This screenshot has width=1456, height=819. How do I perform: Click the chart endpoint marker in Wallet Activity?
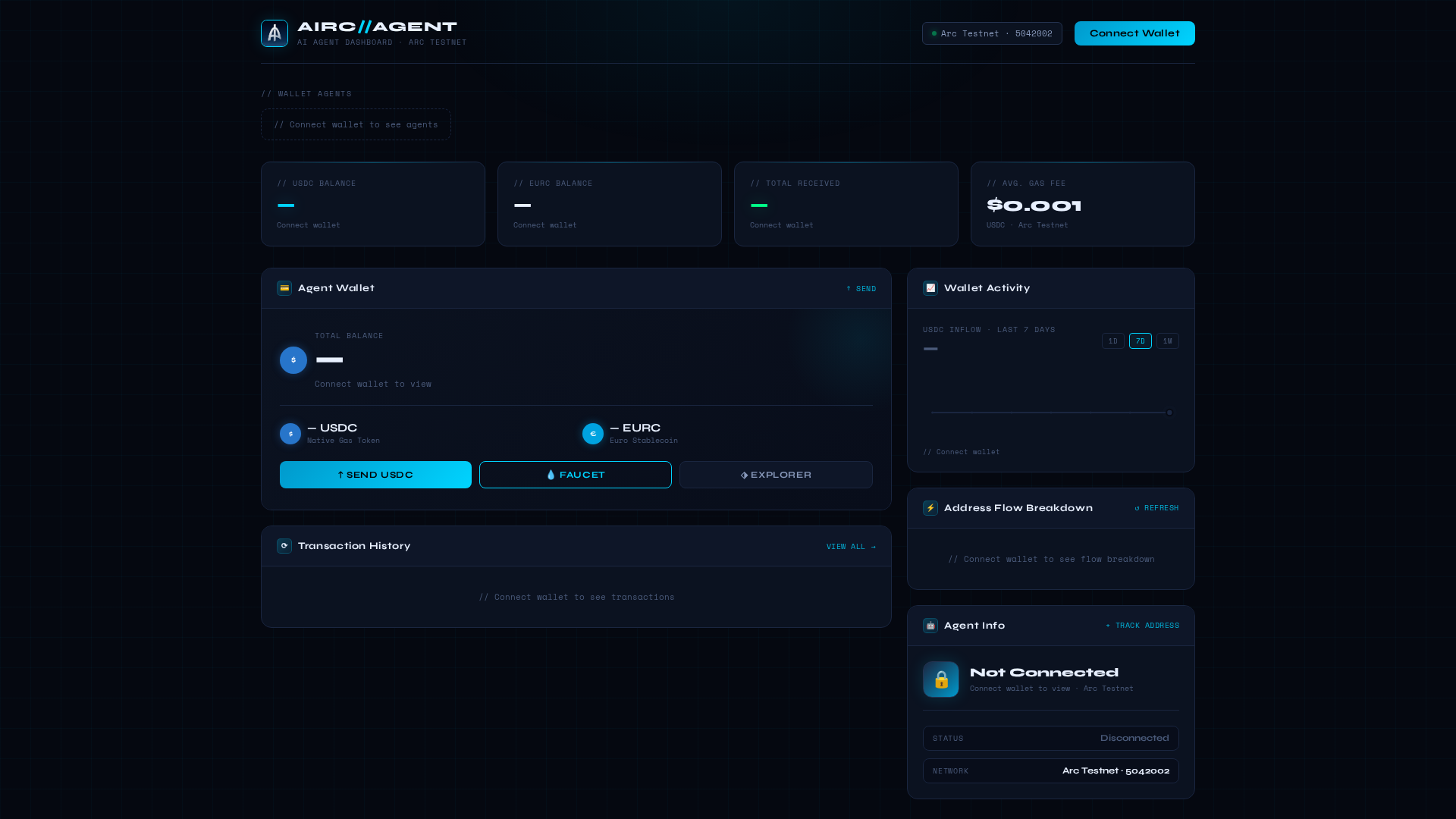pos(1169,413)
